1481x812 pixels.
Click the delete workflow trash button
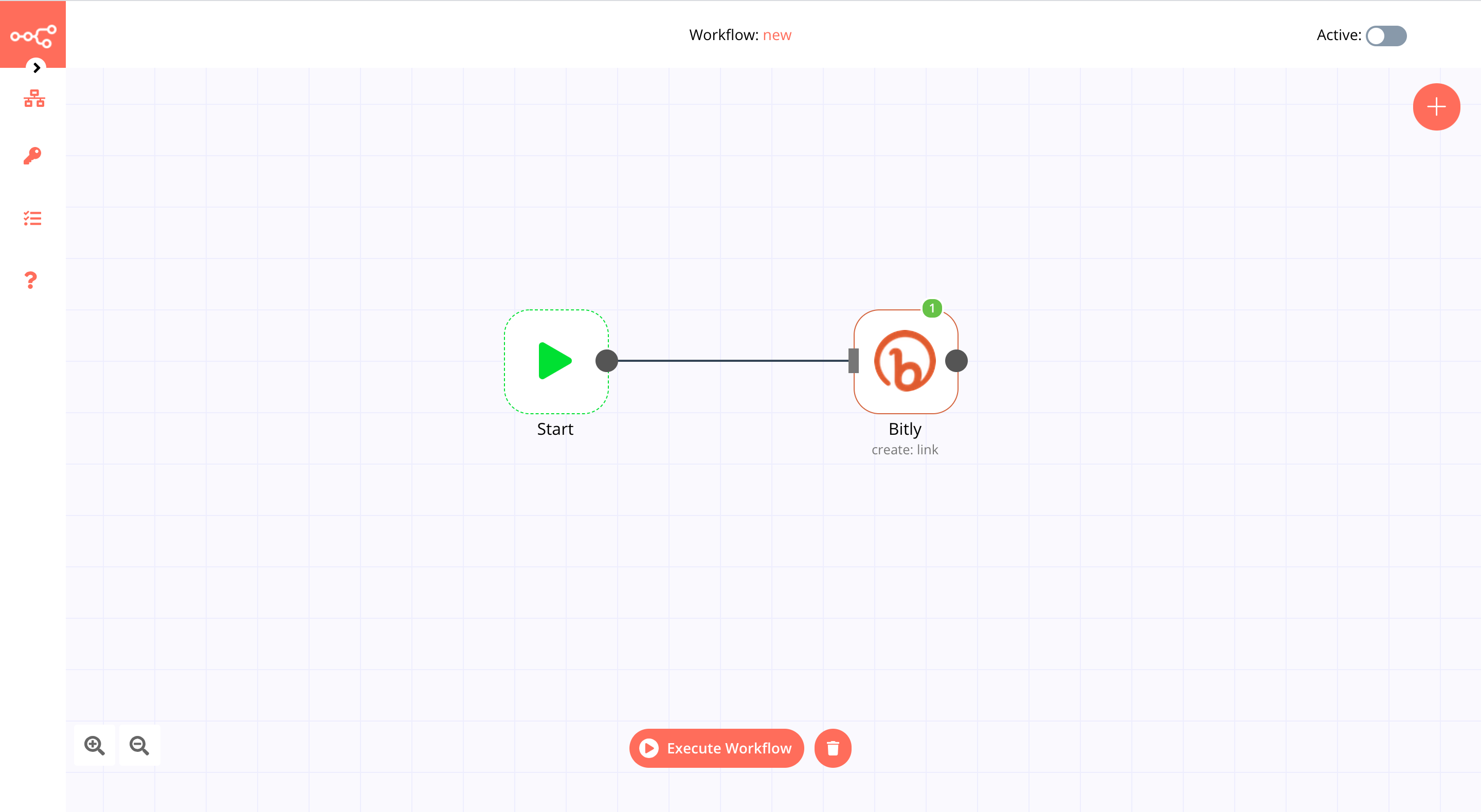[834, 748]
